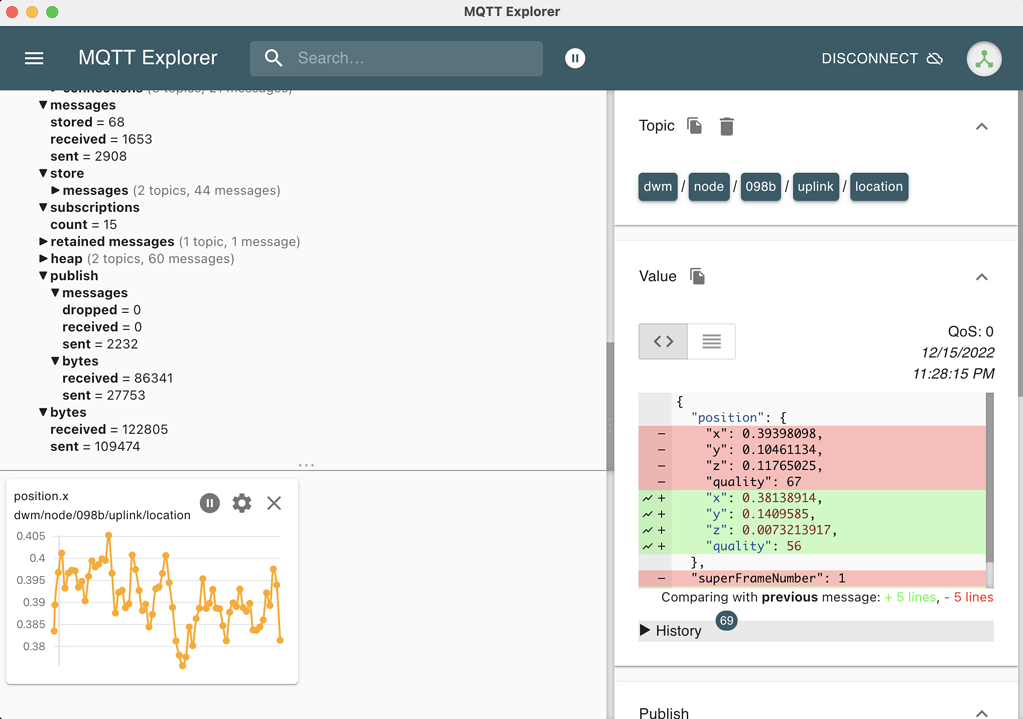Click the user profile avatar icon
Image resolution: width=1023 pixels, height=719 pixels.
click(x=984, y=59)
